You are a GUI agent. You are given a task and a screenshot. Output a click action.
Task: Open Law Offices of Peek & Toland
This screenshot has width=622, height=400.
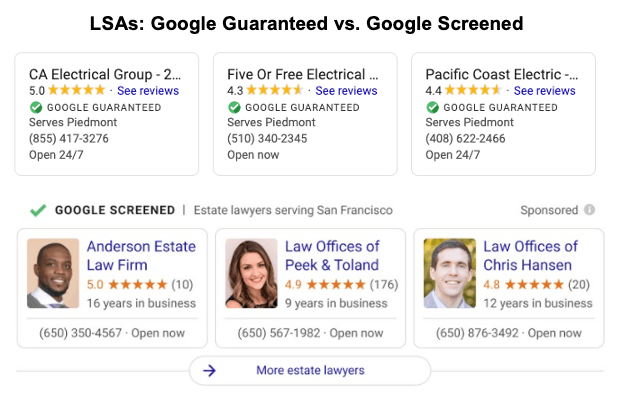click(332, 256)
